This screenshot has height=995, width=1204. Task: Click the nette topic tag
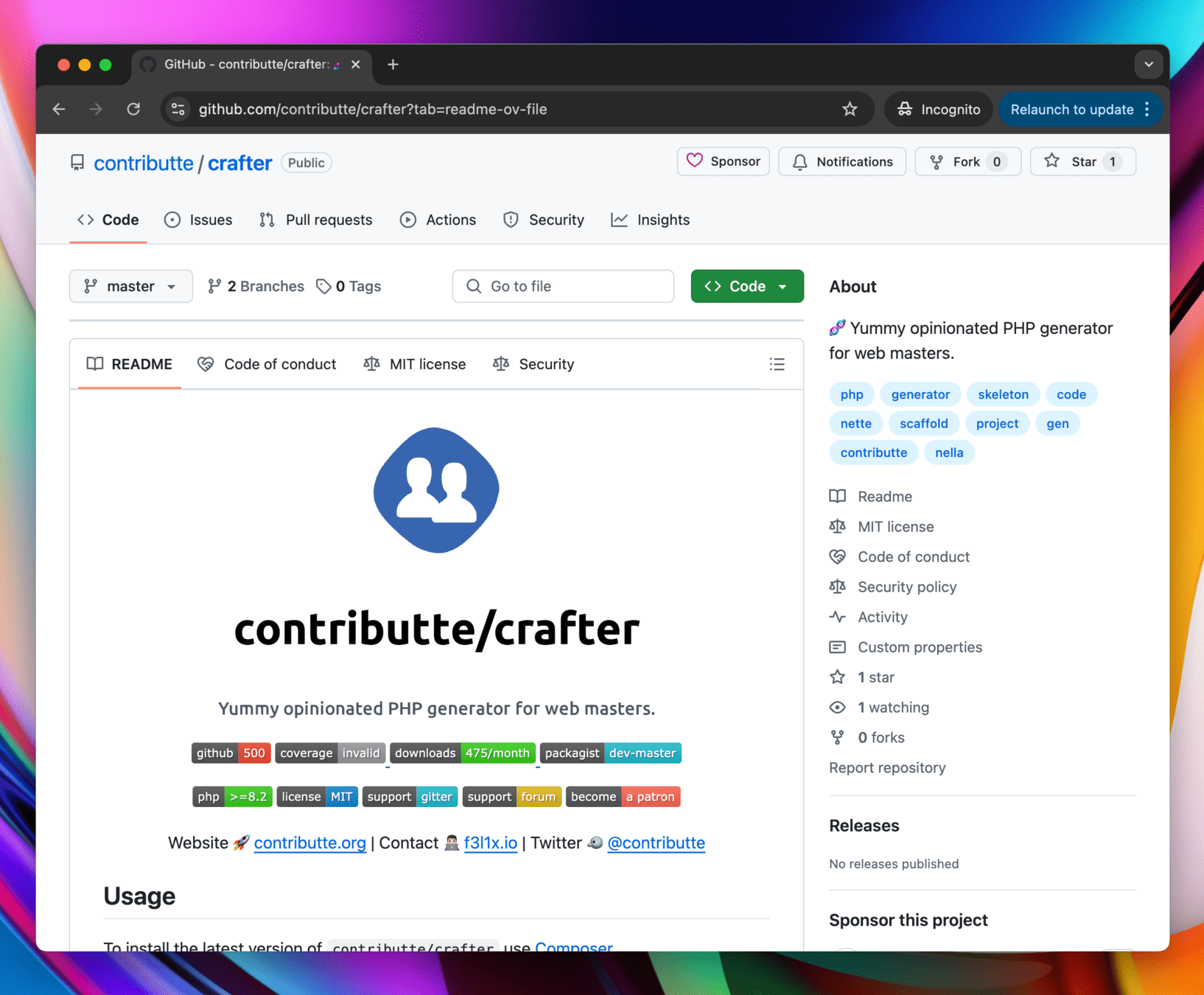855,423
